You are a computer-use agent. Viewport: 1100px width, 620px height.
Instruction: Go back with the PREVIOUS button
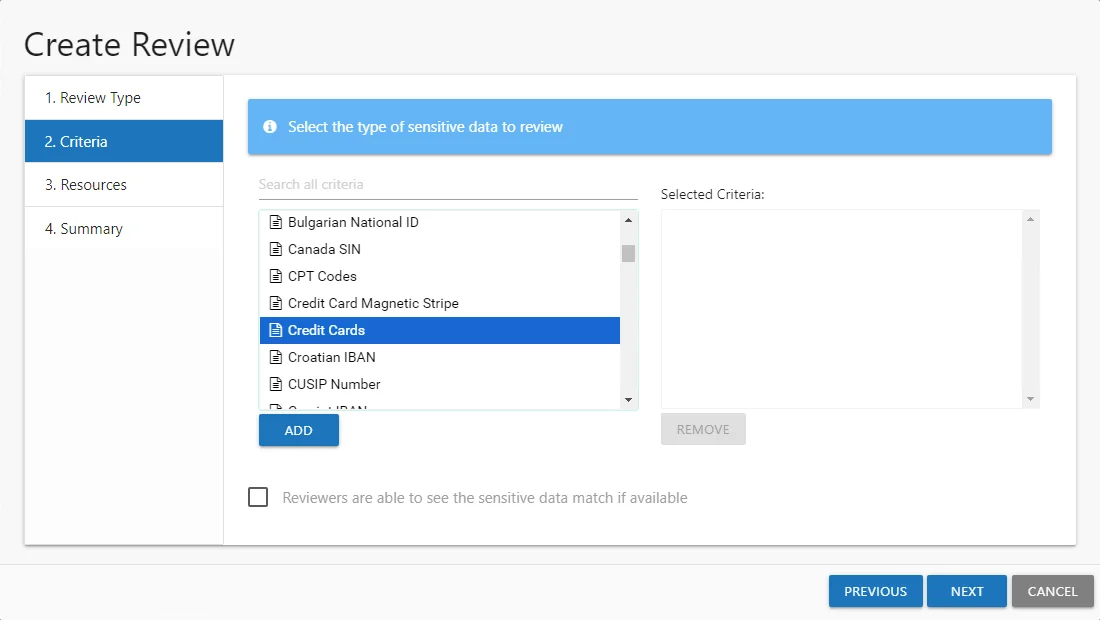click(x=876, y=591)
